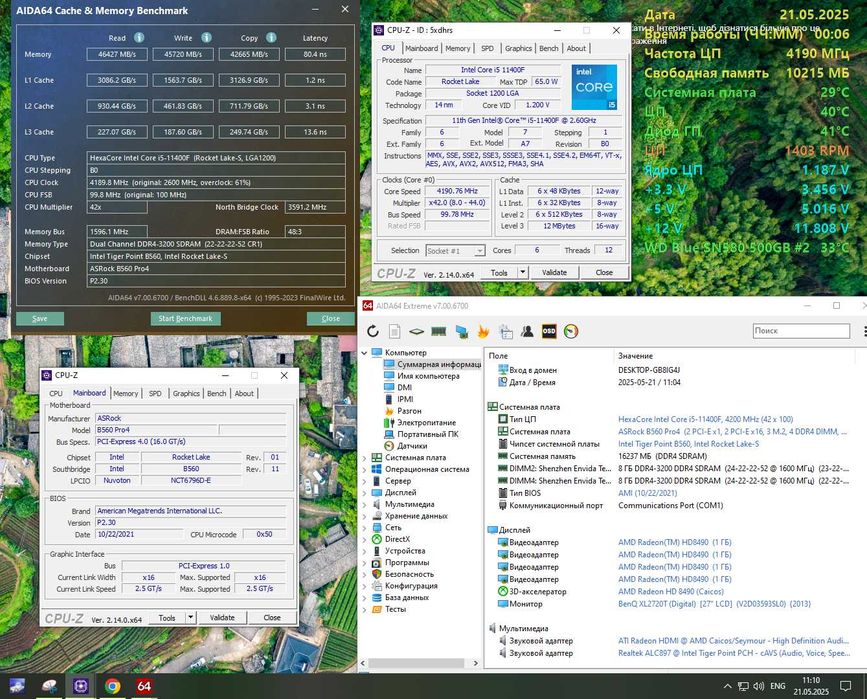Select Разгон item with flame icon
Screen dimensions: 867x699
click(x=409, y=411)
